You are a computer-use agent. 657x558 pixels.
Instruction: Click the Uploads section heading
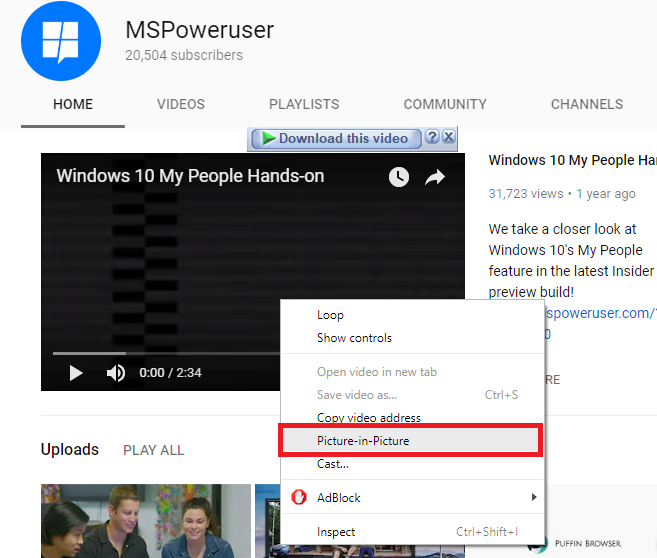coord(70,450)
